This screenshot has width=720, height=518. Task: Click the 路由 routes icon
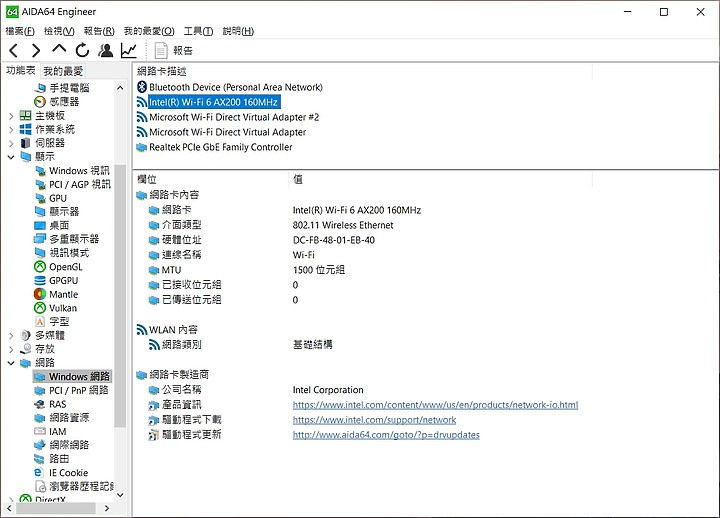[40, 459]
